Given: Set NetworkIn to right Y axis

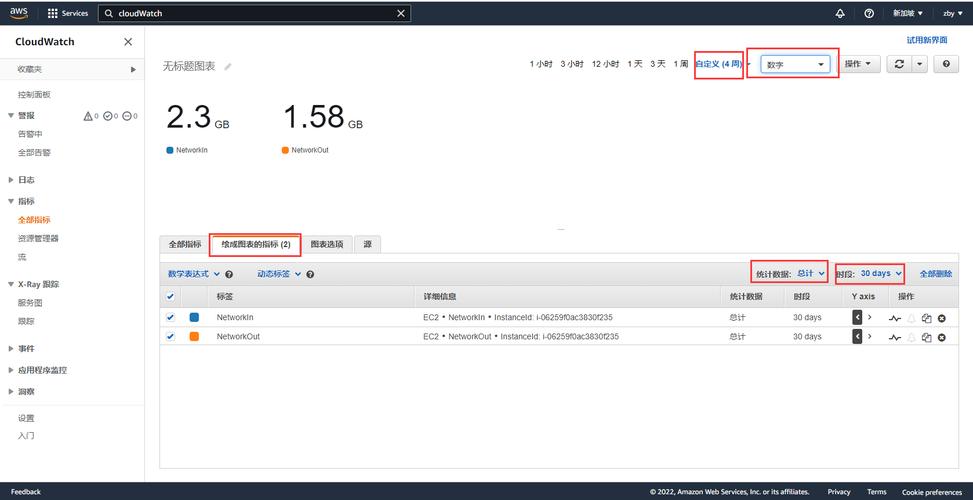Looking at the screenshot, I should [x=870, y=317].
